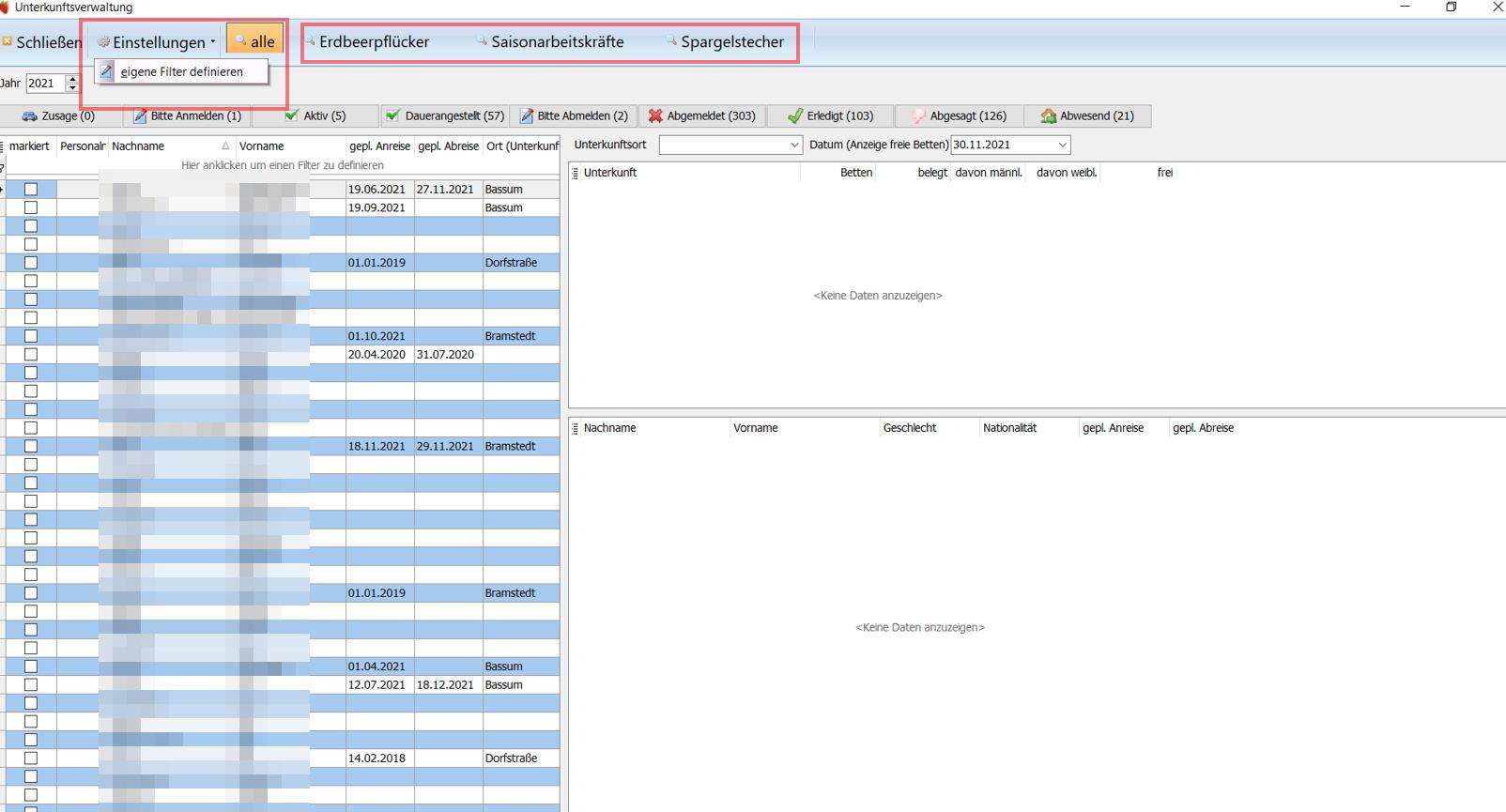Image resolution: width=1506 pixels, height=812 pixels.
Task: Click the Schließen icon in toolbar
Action: [7, 42]
